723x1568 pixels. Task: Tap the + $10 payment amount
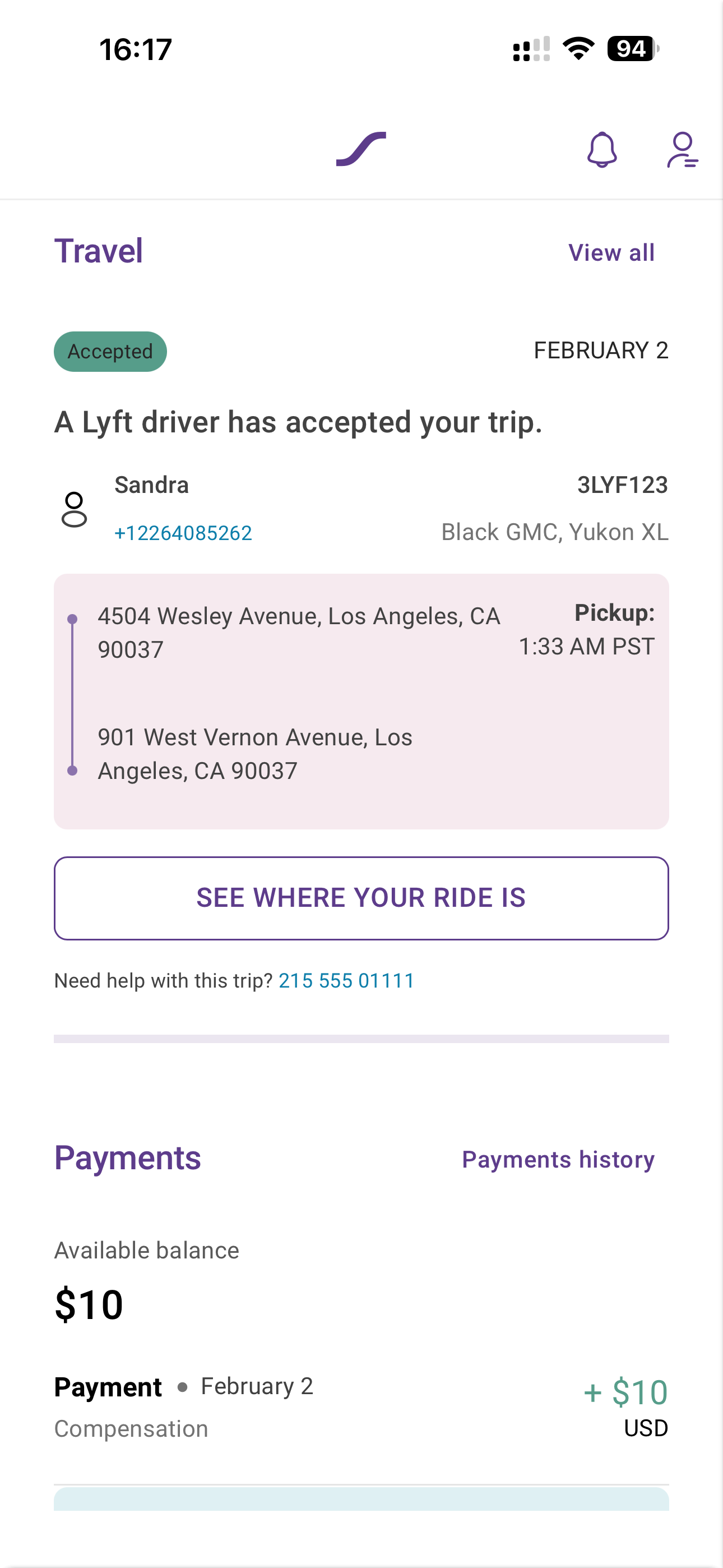(625, 1392)
